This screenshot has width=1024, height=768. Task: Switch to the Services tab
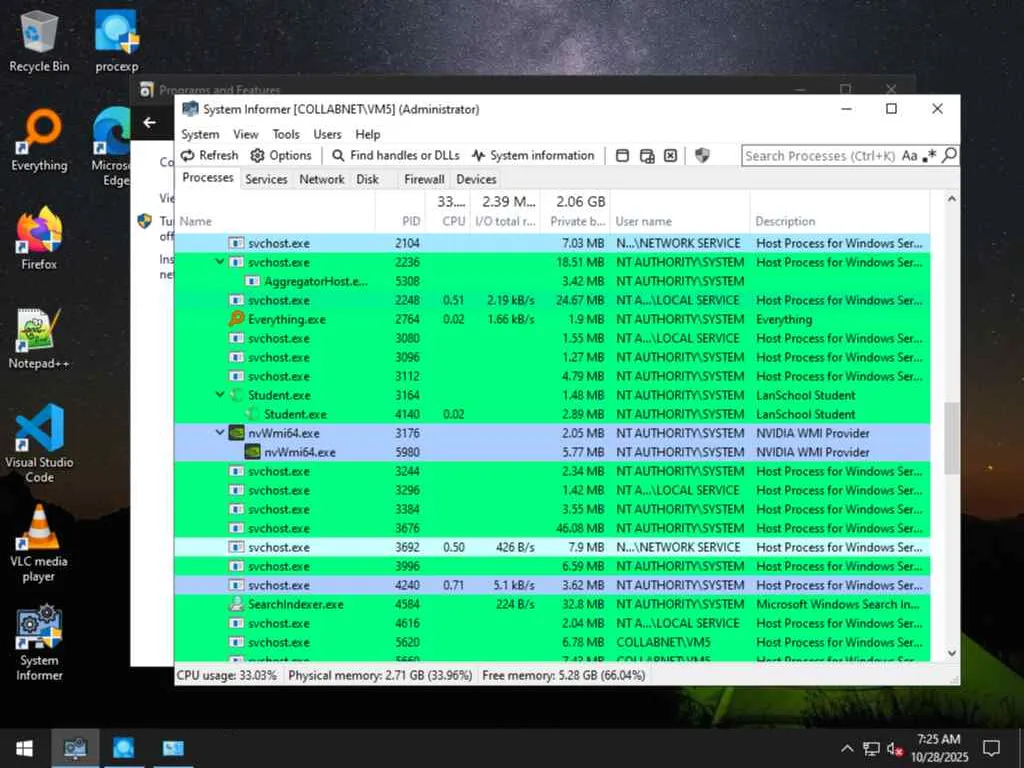click(x=266, y=179)
